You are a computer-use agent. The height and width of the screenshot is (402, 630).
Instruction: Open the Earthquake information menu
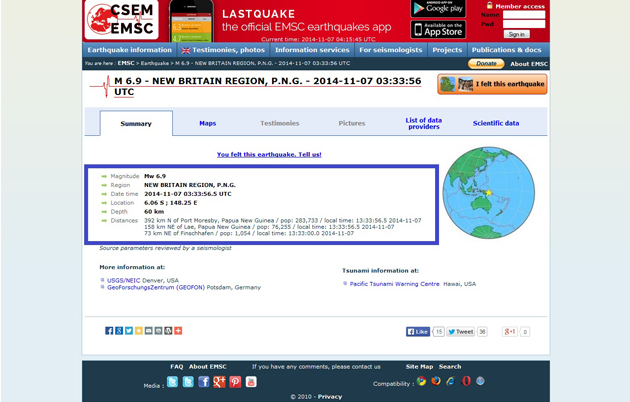(129, 49)
